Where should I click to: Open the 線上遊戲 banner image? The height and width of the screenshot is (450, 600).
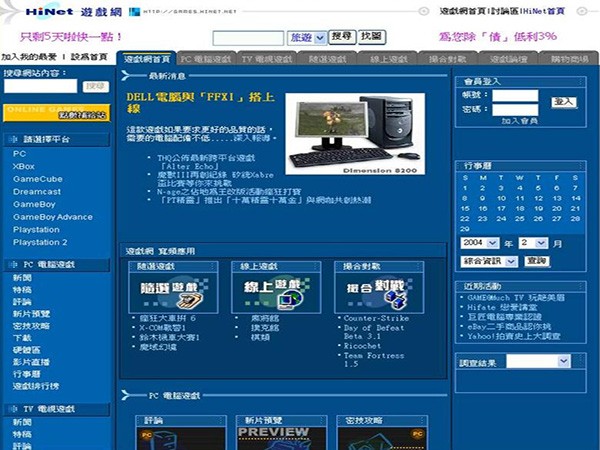[x=276, y=292]
